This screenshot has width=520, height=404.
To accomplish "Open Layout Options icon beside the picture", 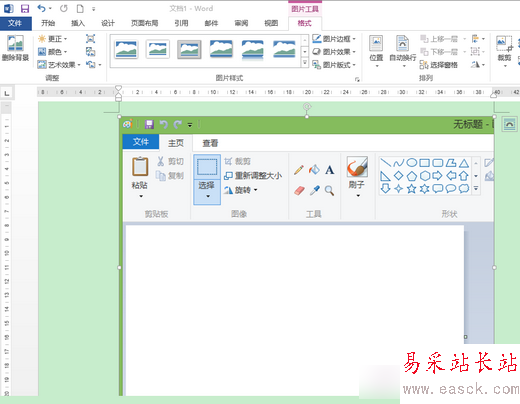I will (x=509, y=124).
